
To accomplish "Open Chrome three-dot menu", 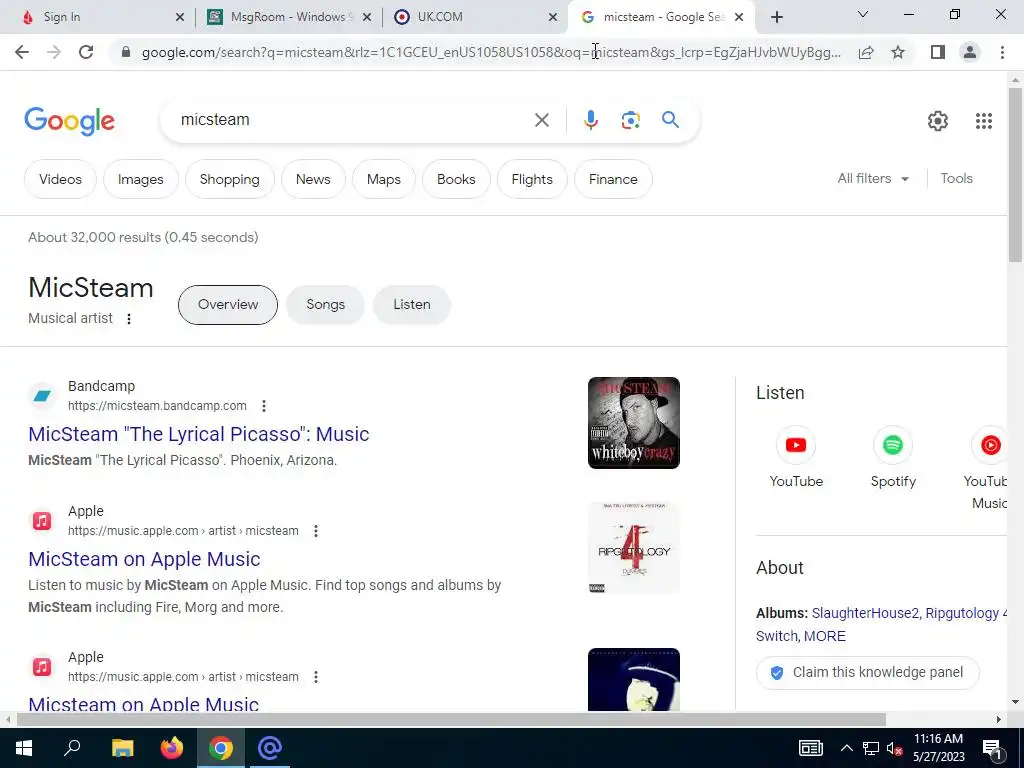I will [1002, 52].
